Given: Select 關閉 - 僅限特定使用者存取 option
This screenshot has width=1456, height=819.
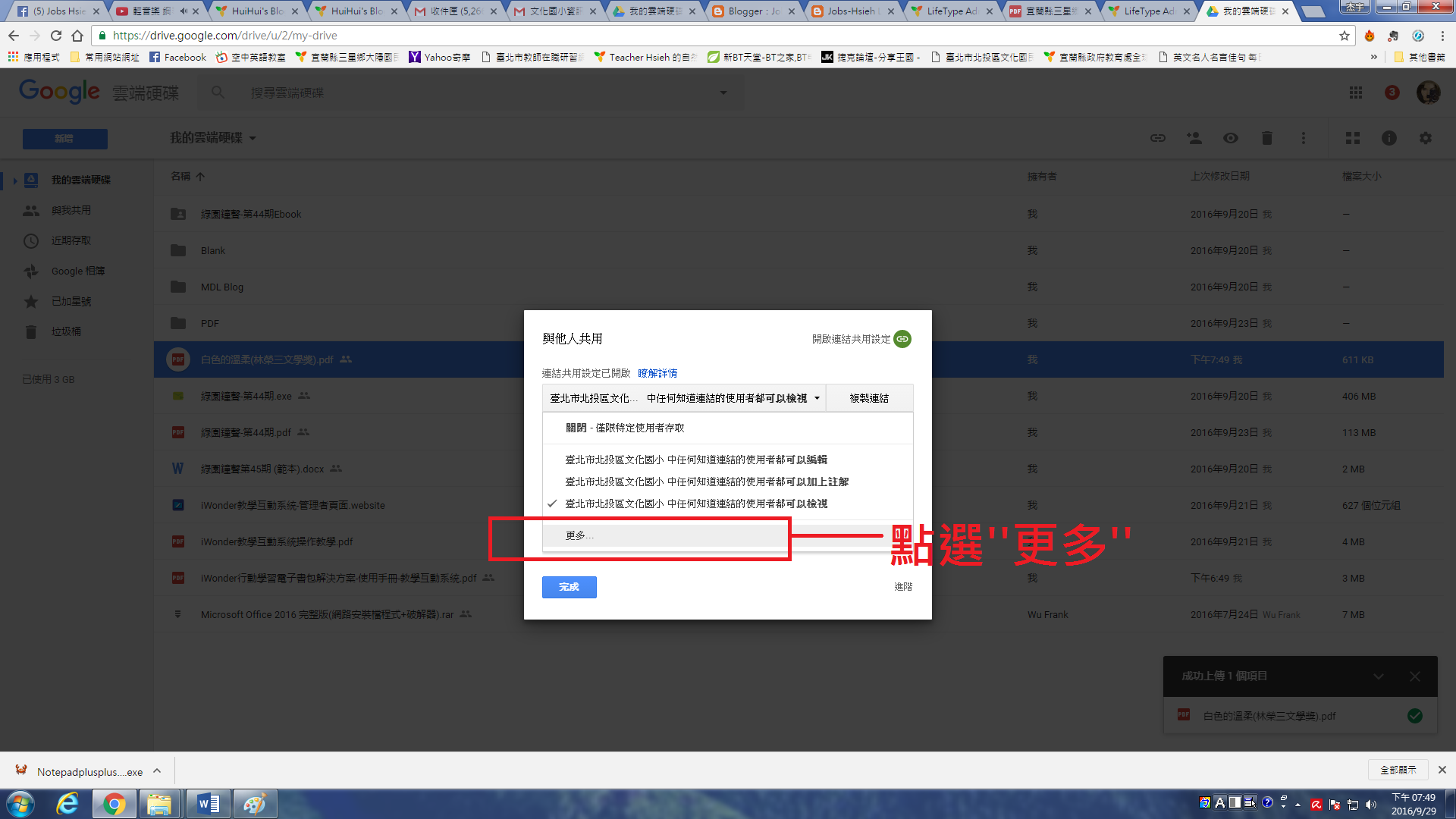Looking at the screenshot, I should point(727,428).
